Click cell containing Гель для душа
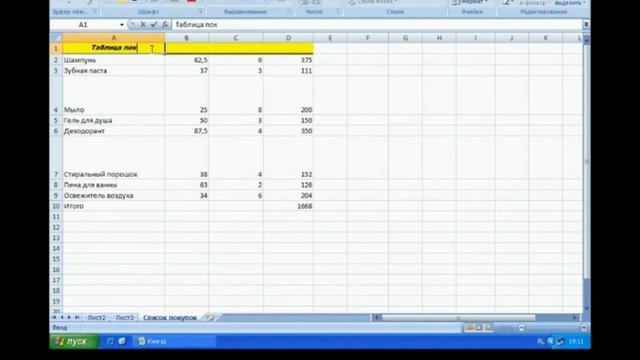The width and height of the screenshot is (640, 360). 113,120
